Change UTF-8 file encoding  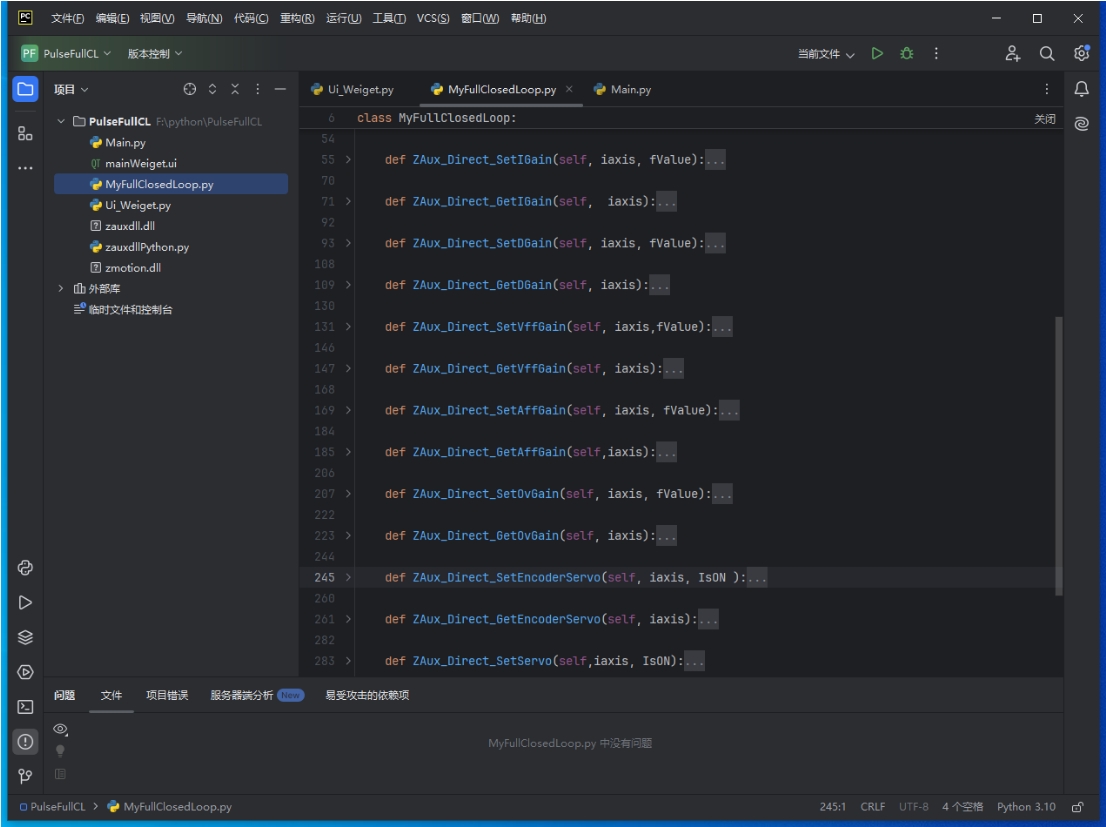[913, 807]
